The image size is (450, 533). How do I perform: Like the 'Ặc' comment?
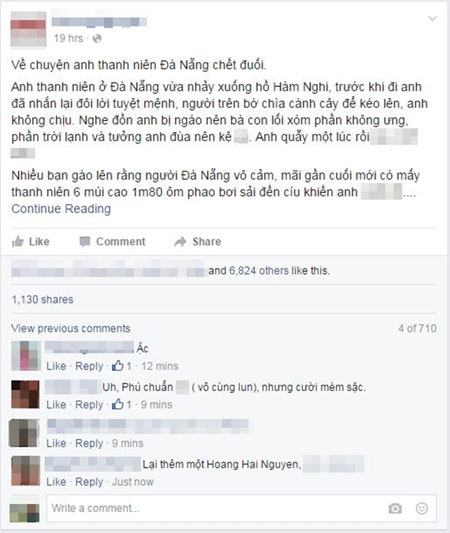point(56,366)
